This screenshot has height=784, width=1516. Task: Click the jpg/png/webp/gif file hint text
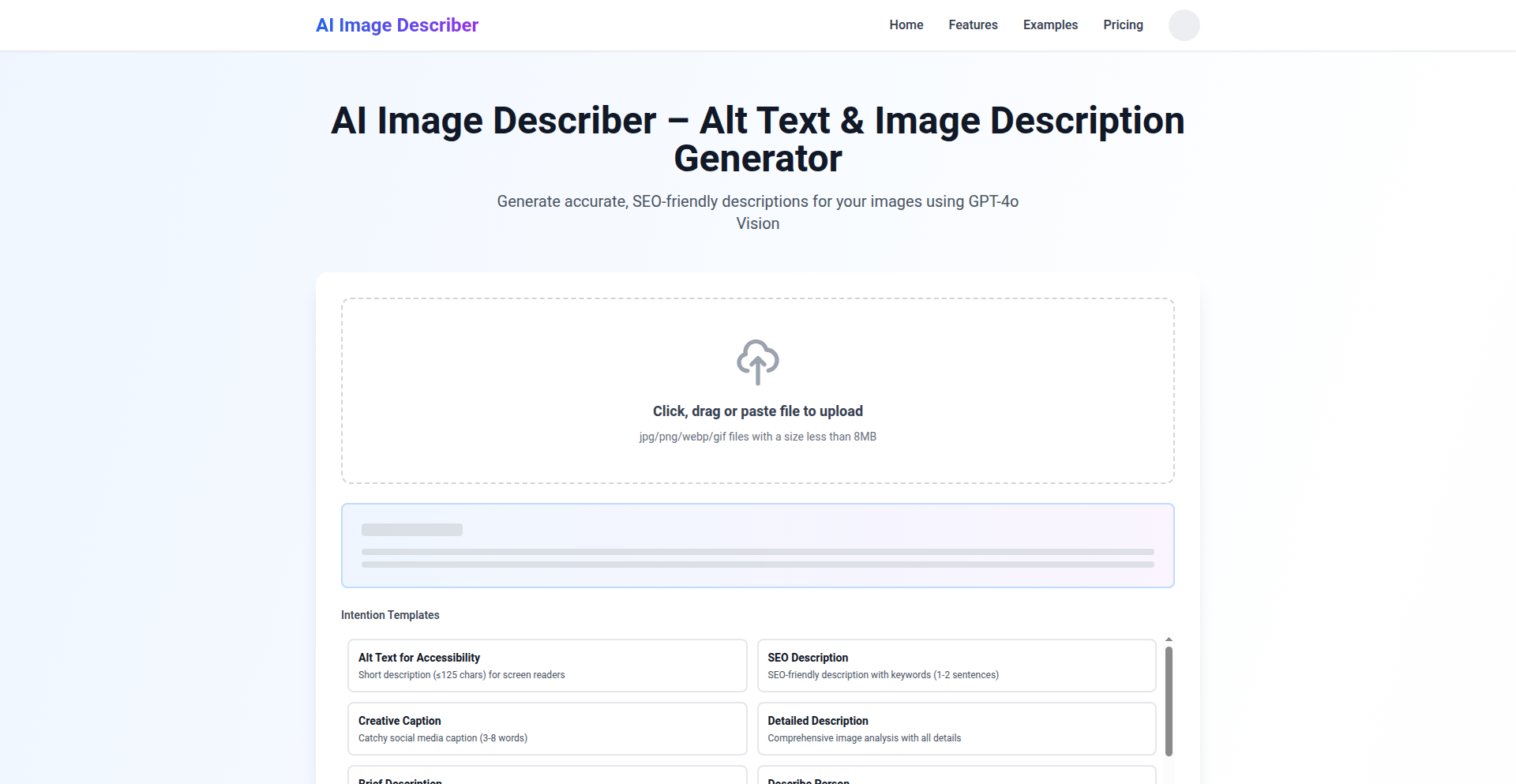click(x=757, y=436)
